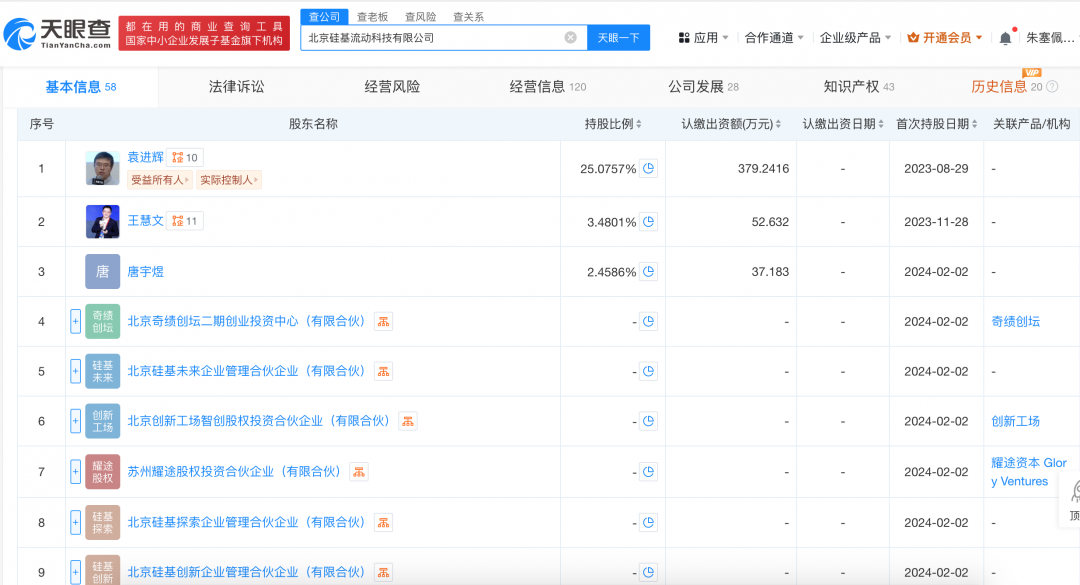Click pie chart icon for 王慧文 shareholding

(x=649, y=221)
